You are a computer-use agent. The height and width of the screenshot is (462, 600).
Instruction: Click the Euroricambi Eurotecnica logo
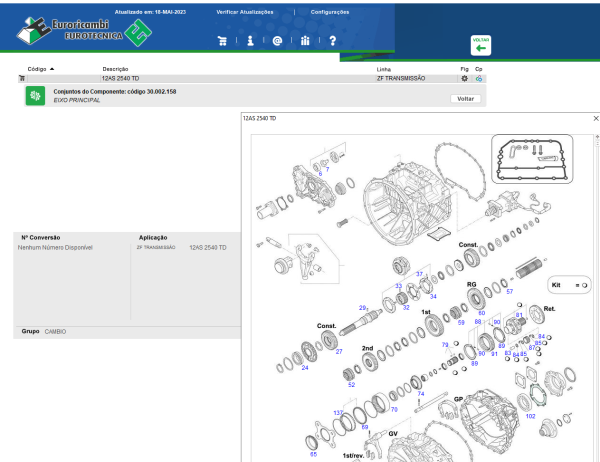pos(84,31)
